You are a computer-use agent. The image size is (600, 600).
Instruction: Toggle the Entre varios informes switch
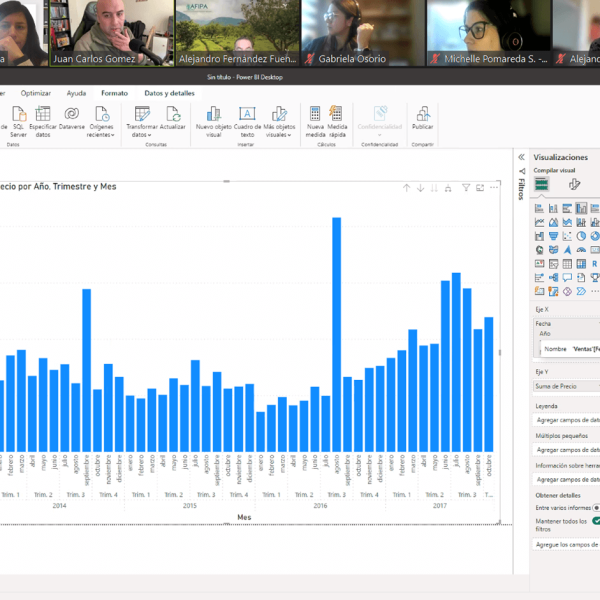597,508
